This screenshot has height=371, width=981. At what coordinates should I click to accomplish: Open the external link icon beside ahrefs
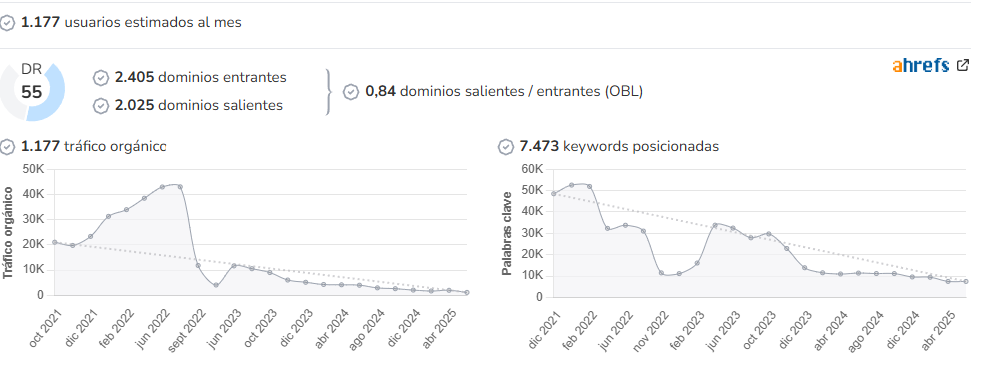[963, 64]
